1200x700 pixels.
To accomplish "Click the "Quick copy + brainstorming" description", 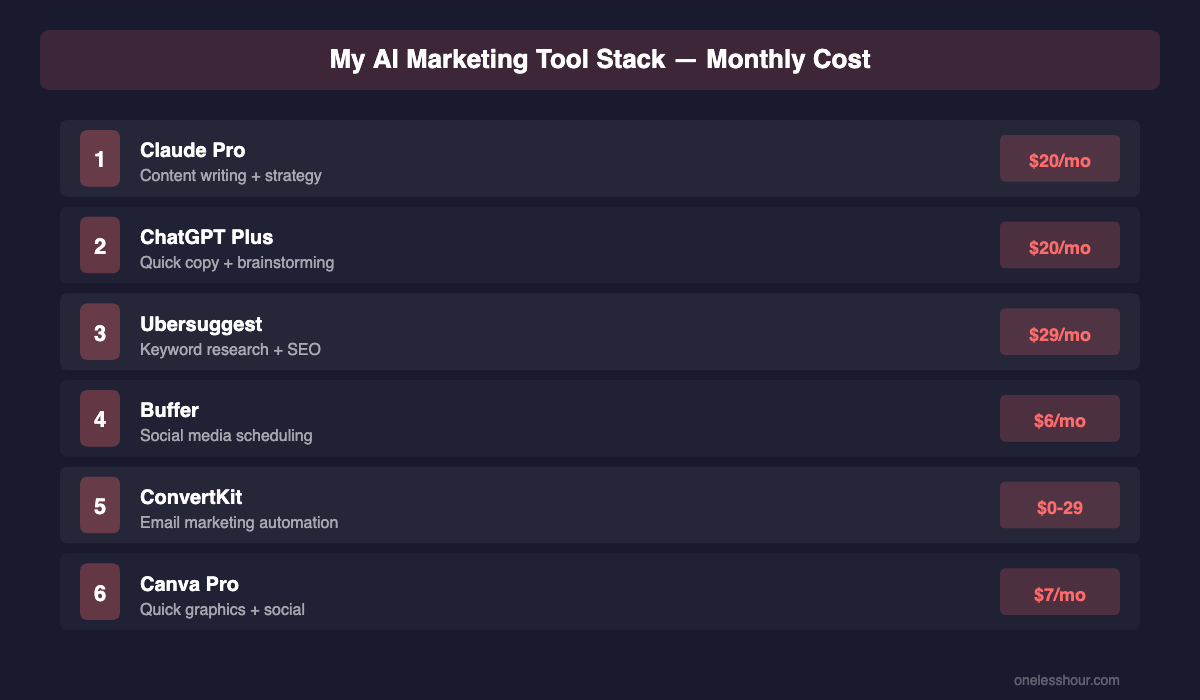I will point(237,263).
